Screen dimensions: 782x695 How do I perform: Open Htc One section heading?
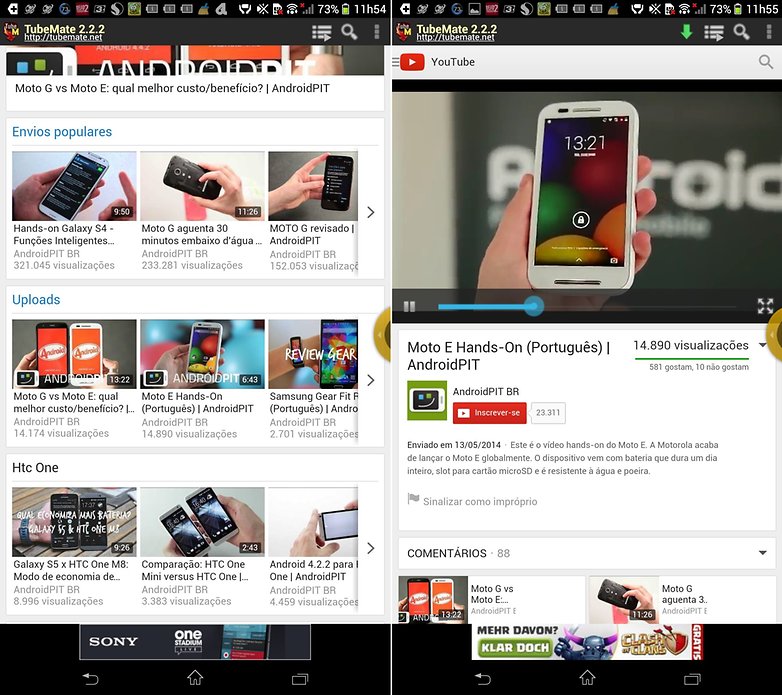35,468
